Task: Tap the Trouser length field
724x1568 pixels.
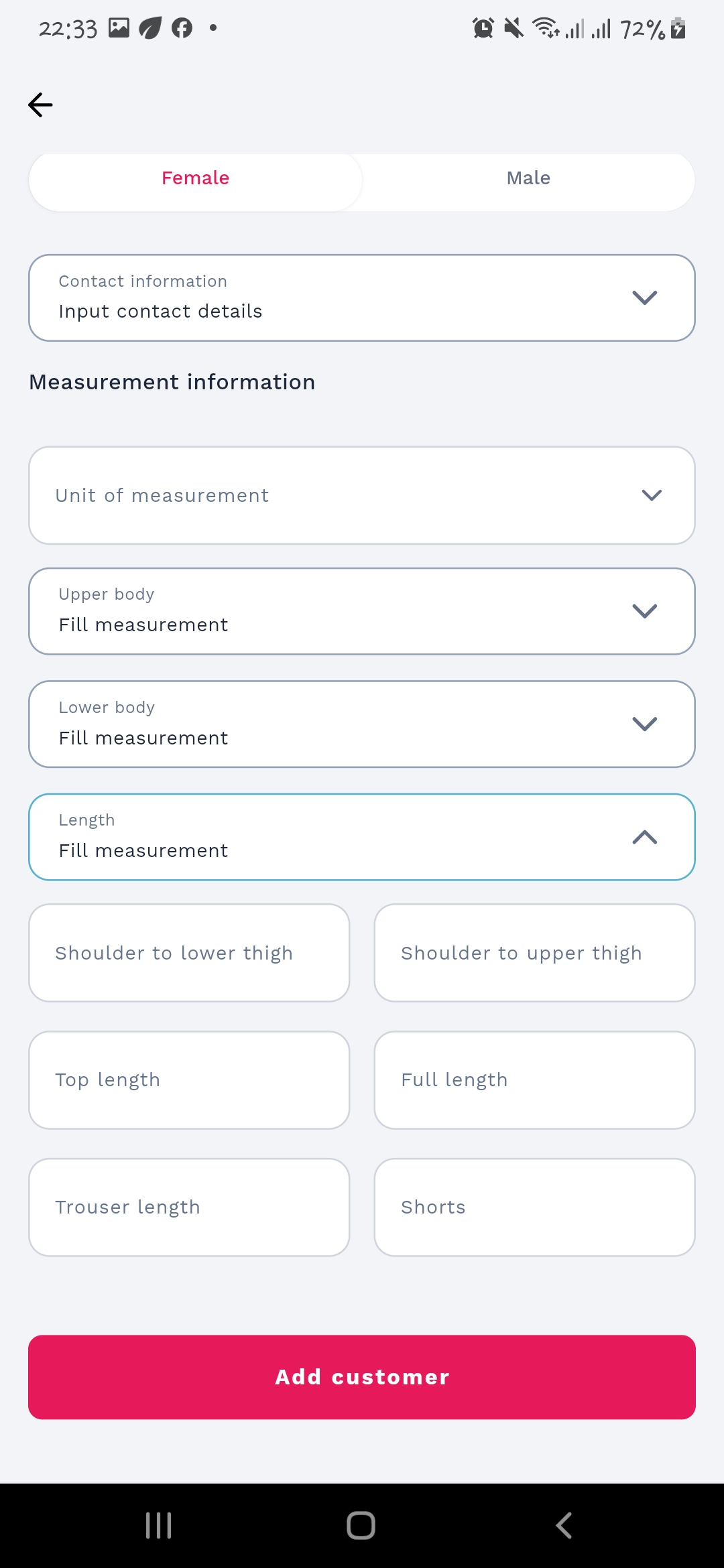Action: (x=189, y=1207)
